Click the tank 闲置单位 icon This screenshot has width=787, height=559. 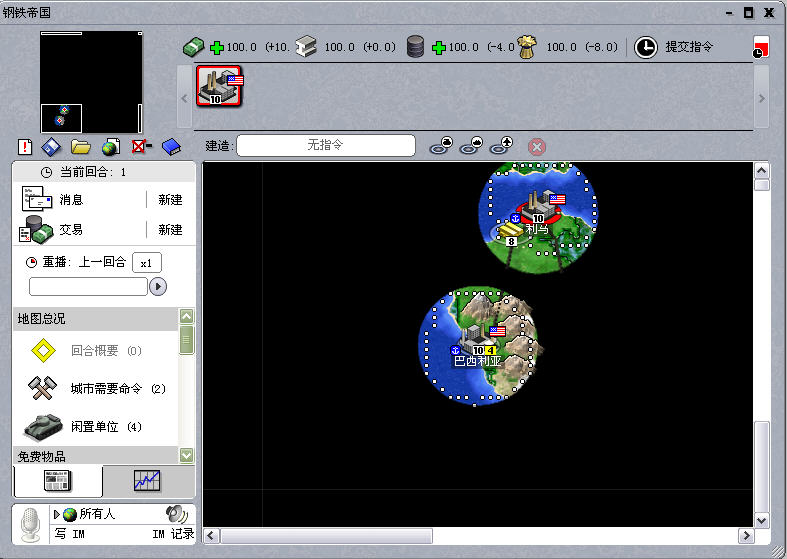[44, 427]
